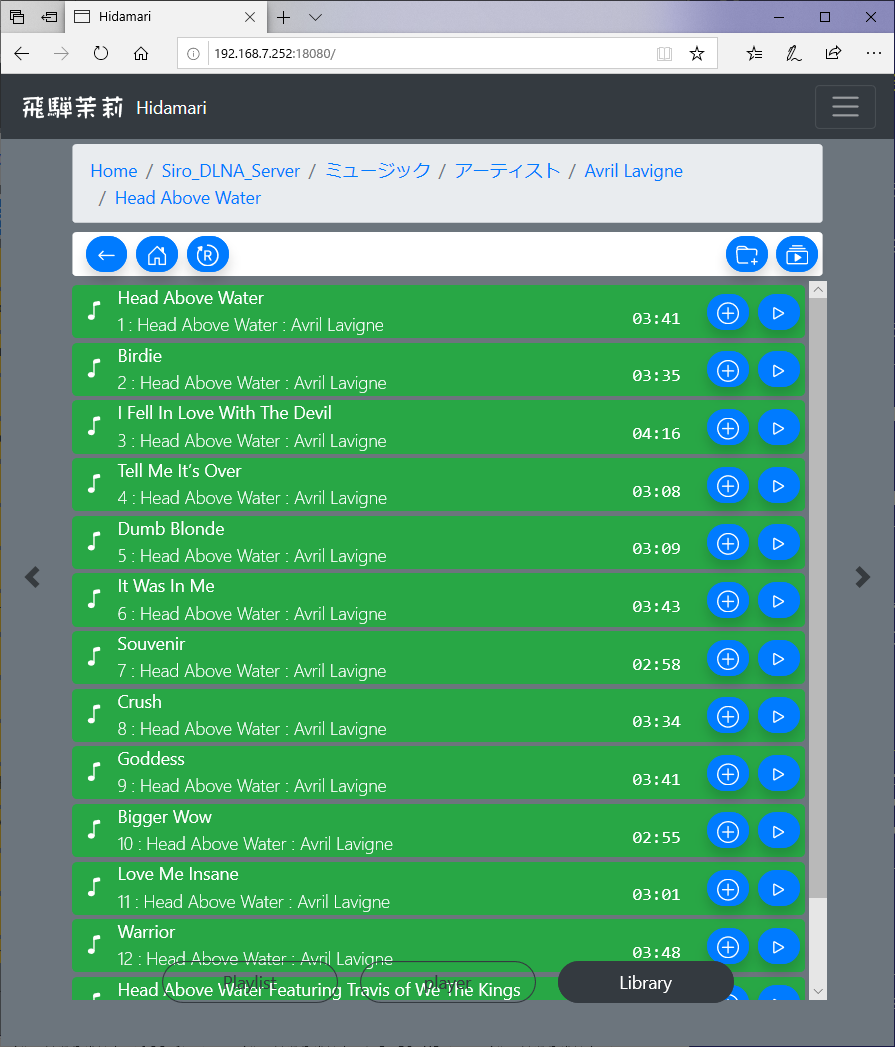Play the track 'Birdie'
Viewport: 895px width, 1047px height.
coord(778,371)
